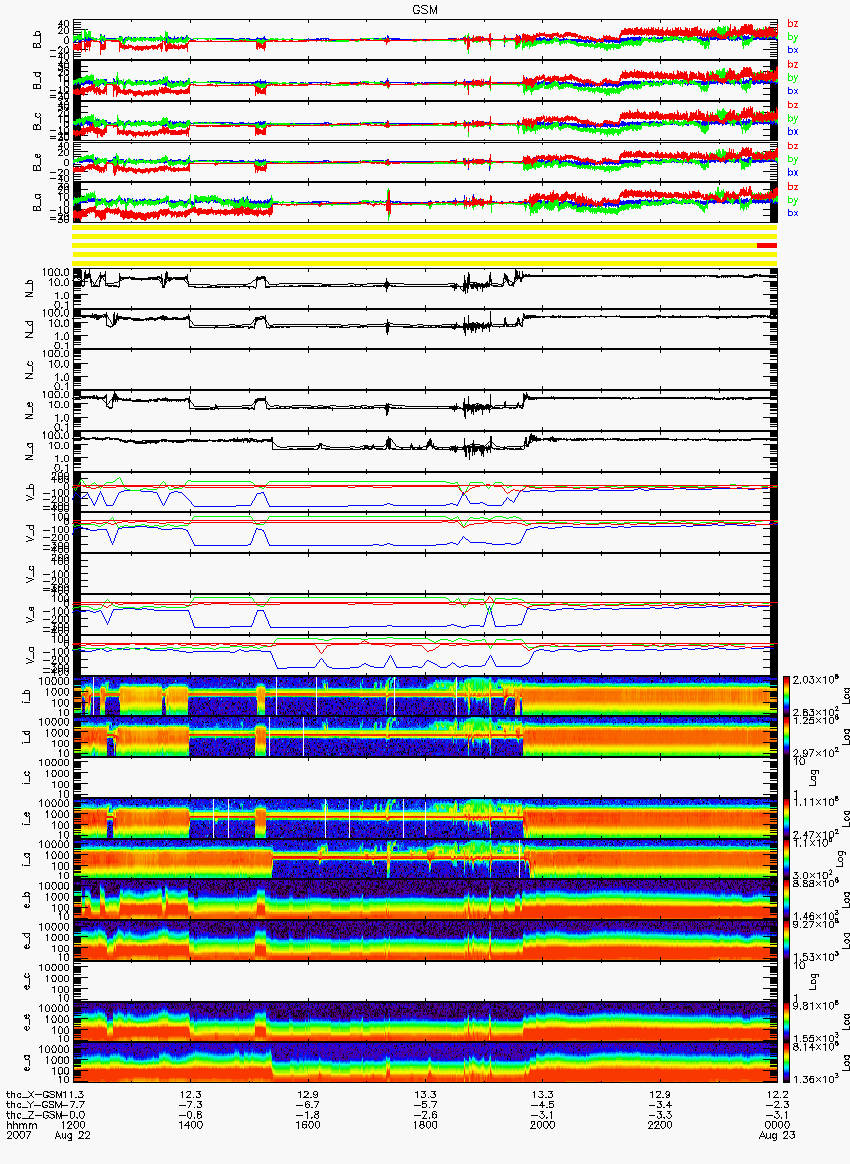The width and height of the screenshot is (850, 1164).
Task: Select the e_a electron spectrogram label
Action: 27,1062
